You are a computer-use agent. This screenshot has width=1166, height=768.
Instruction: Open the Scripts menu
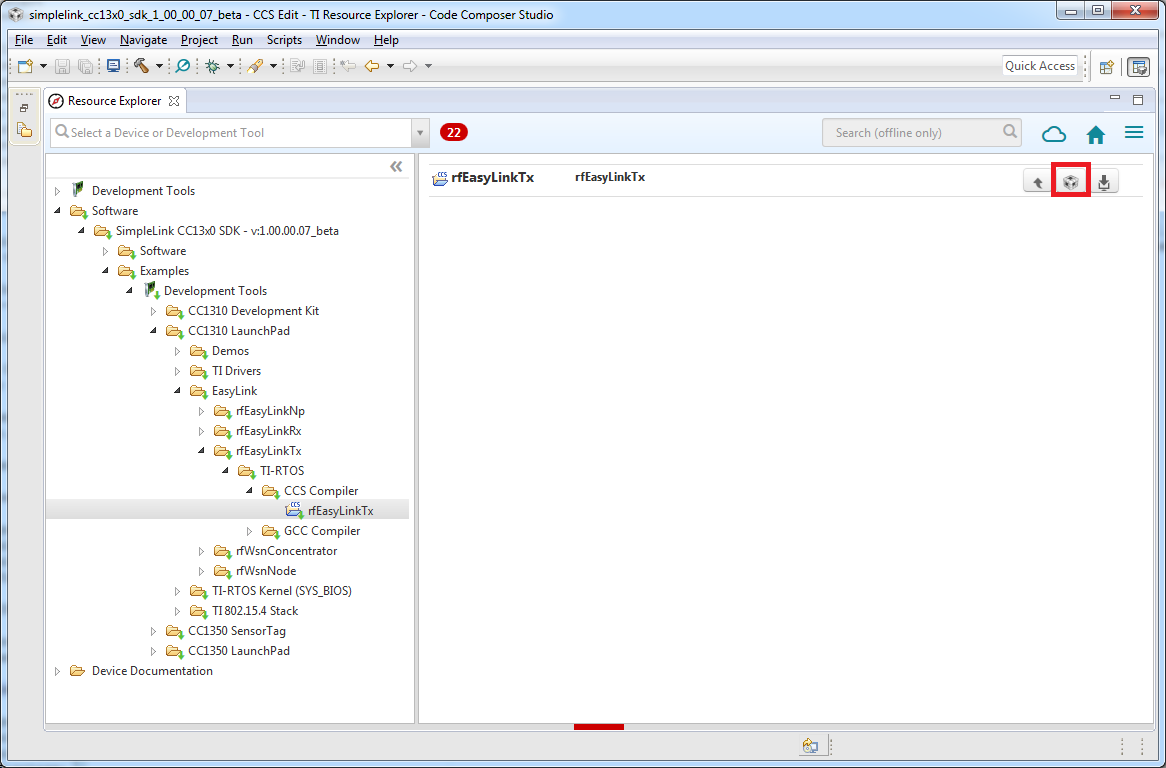tap(284, 40)
